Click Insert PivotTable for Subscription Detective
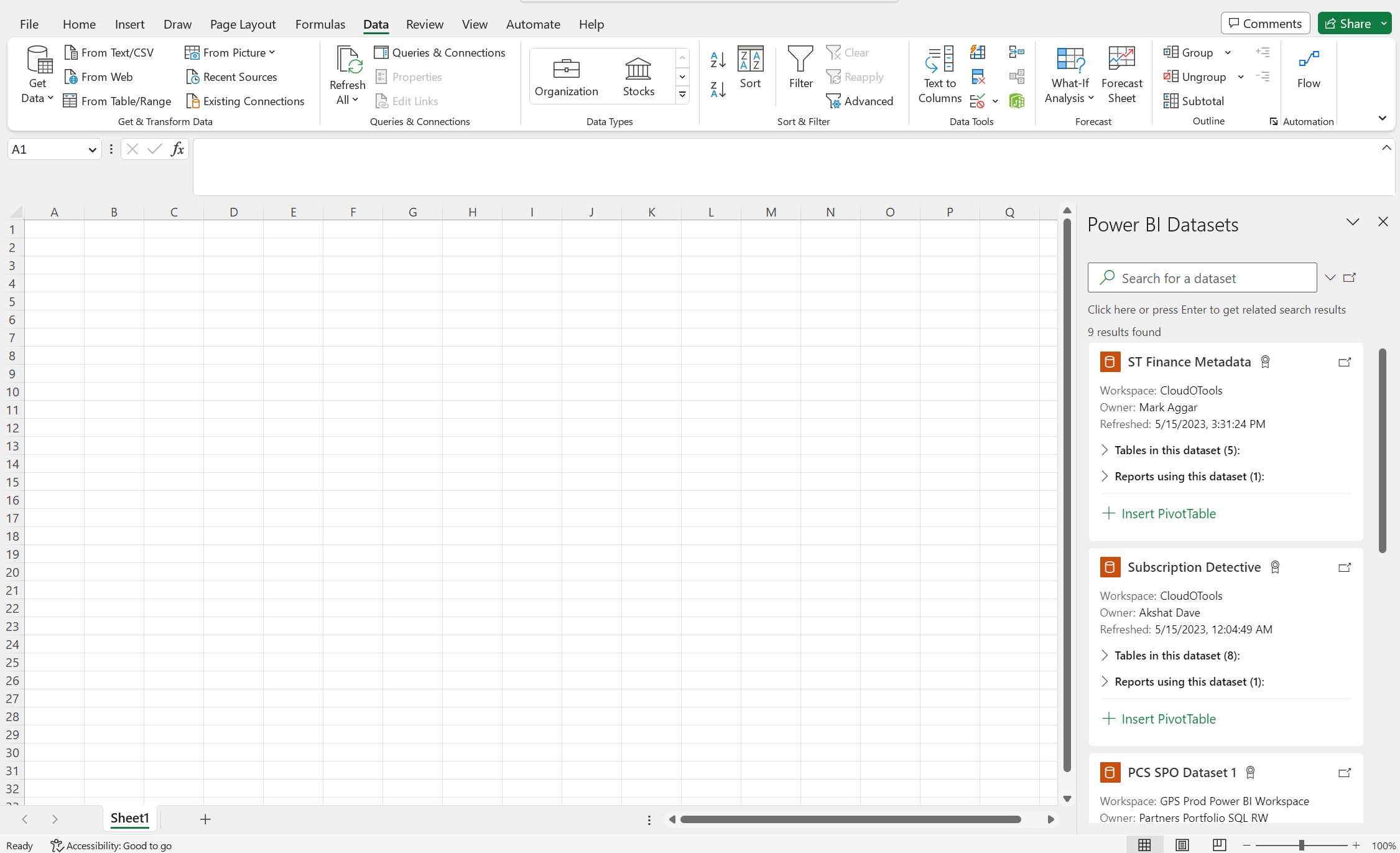Screen dimensions: 1400x853 (x=1158, y=718)
